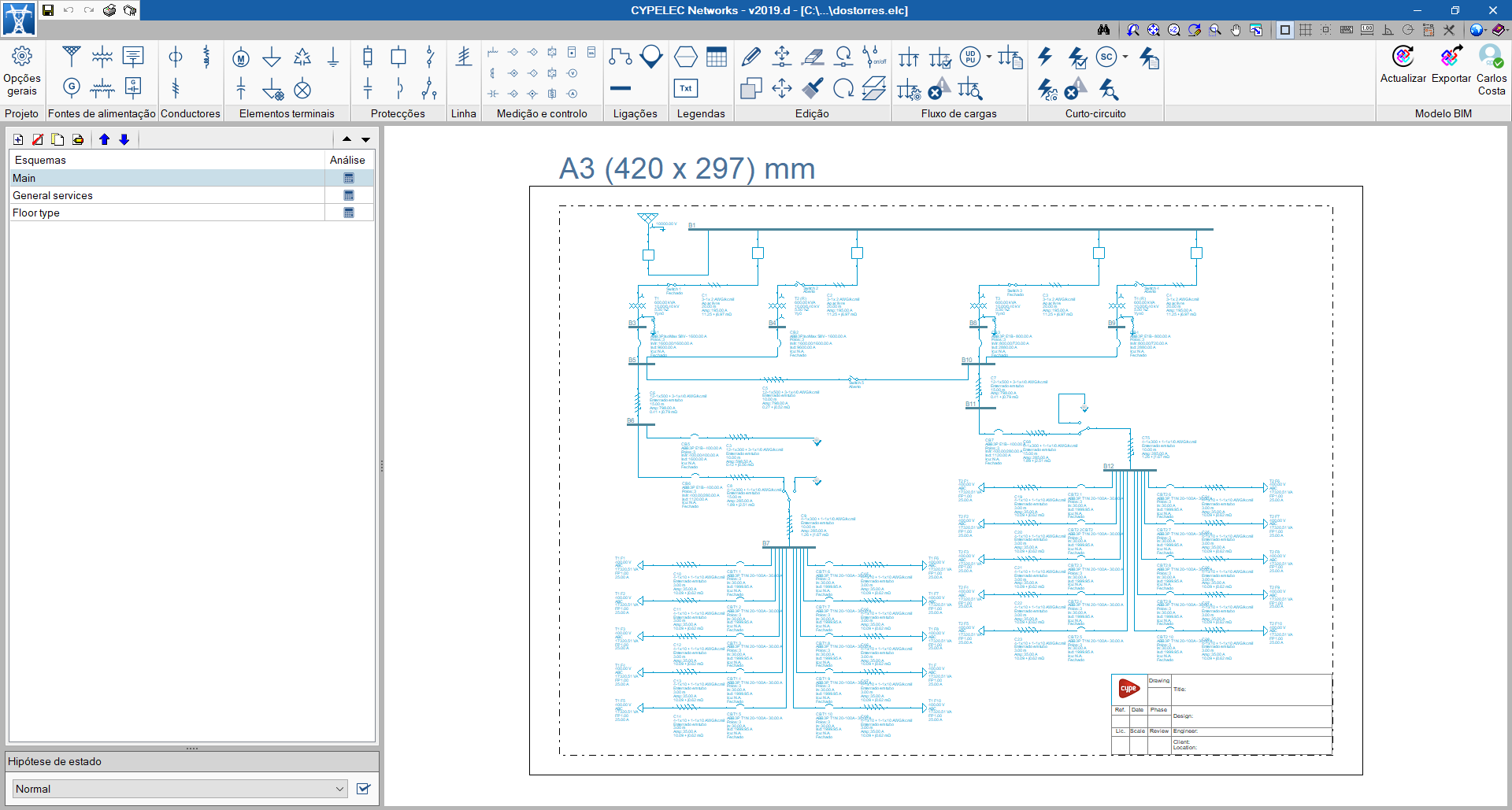The width and height of the screenshot is (1512, 810).
Task: Expand schemes list with down triangle
Action: click(366, 139)
